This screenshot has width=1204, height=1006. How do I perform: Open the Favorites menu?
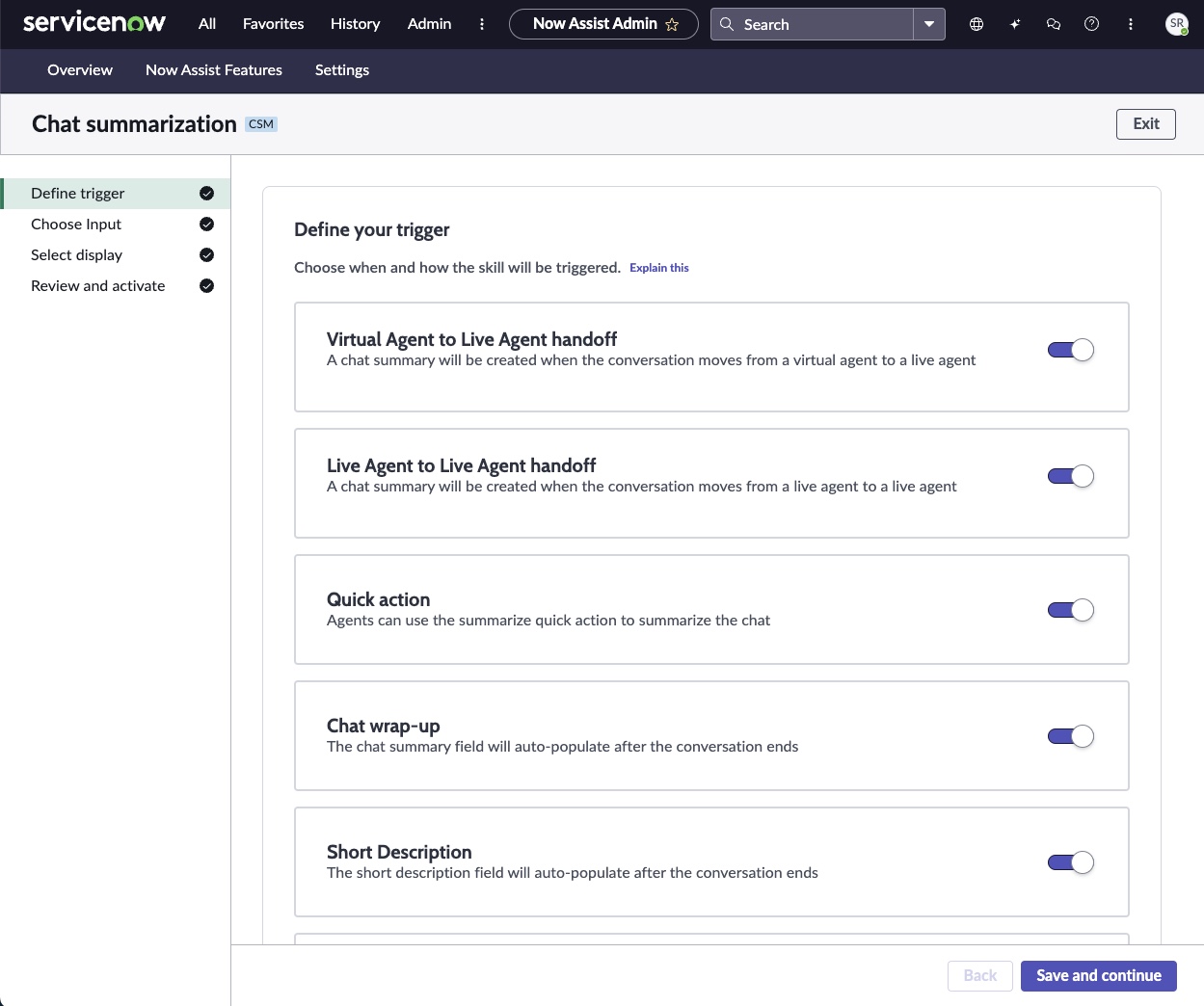274,24
